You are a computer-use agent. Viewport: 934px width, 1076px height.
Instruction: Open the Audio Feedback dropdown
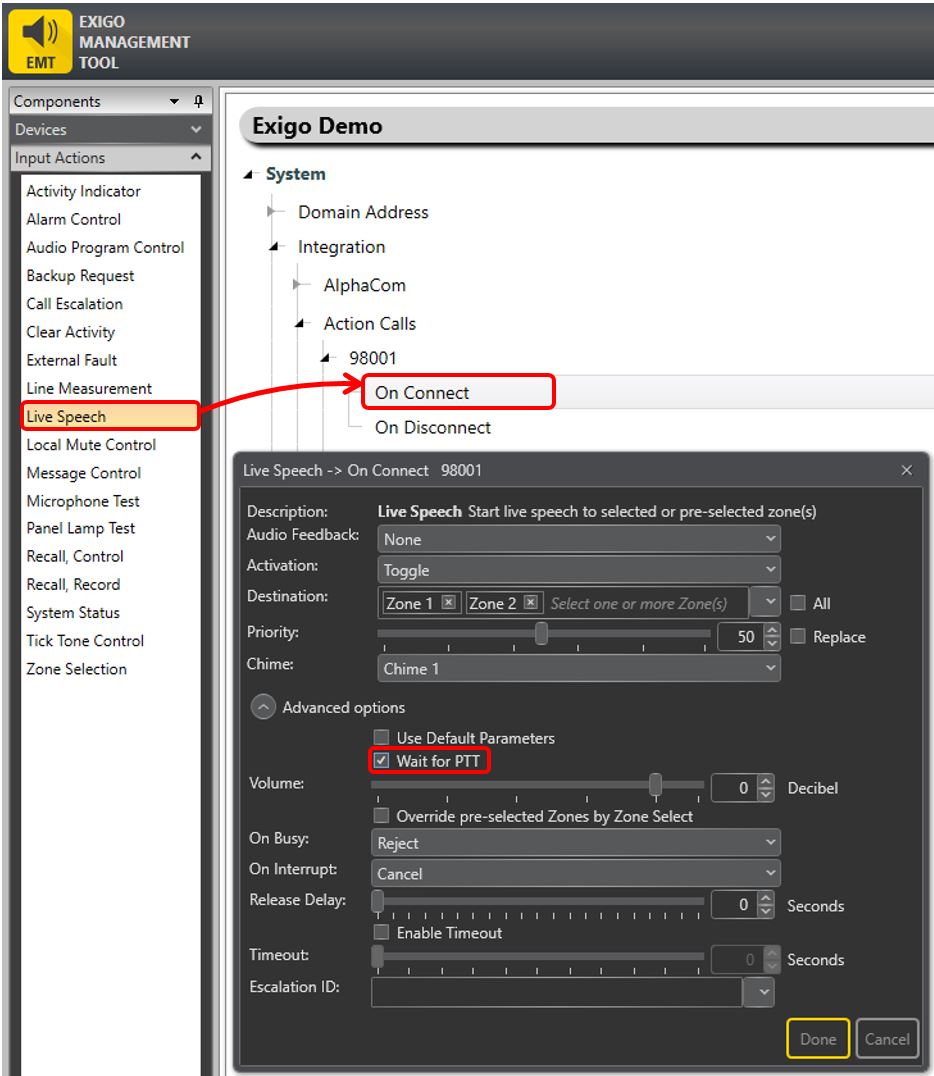coord(579,539)
